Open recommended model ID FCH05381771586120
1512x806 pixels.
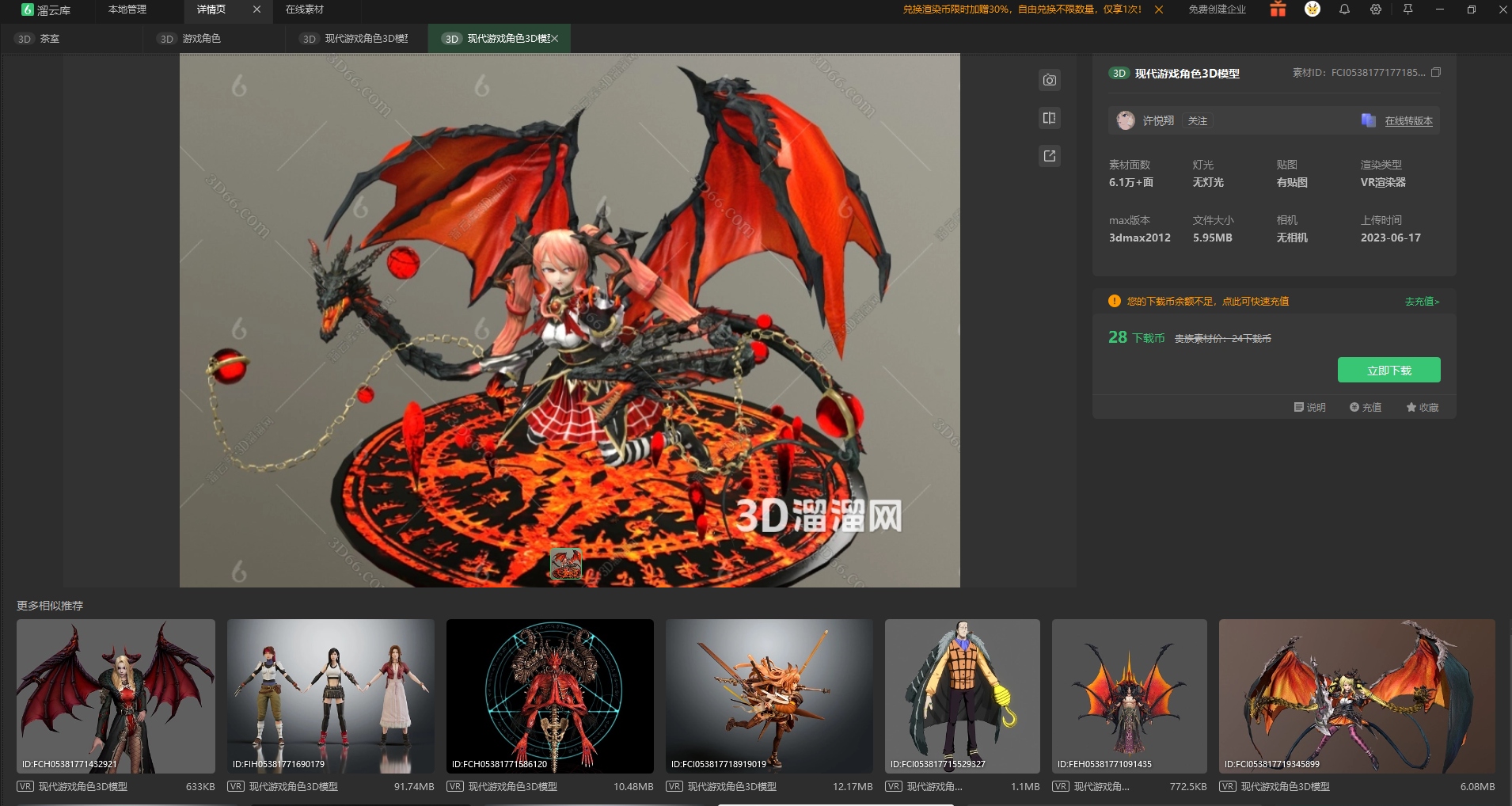pos(550,696)
